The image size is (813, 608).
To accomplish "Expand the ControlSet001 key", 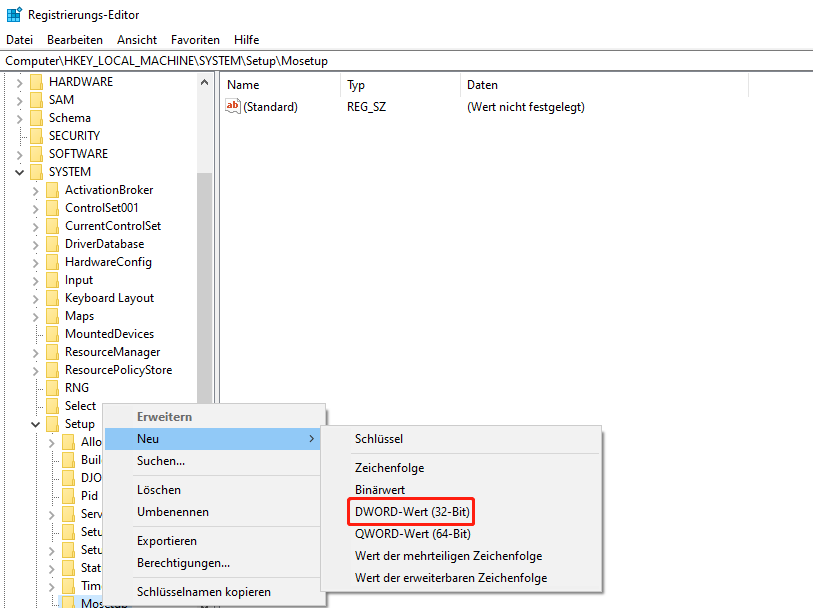I will coord(36,209).
